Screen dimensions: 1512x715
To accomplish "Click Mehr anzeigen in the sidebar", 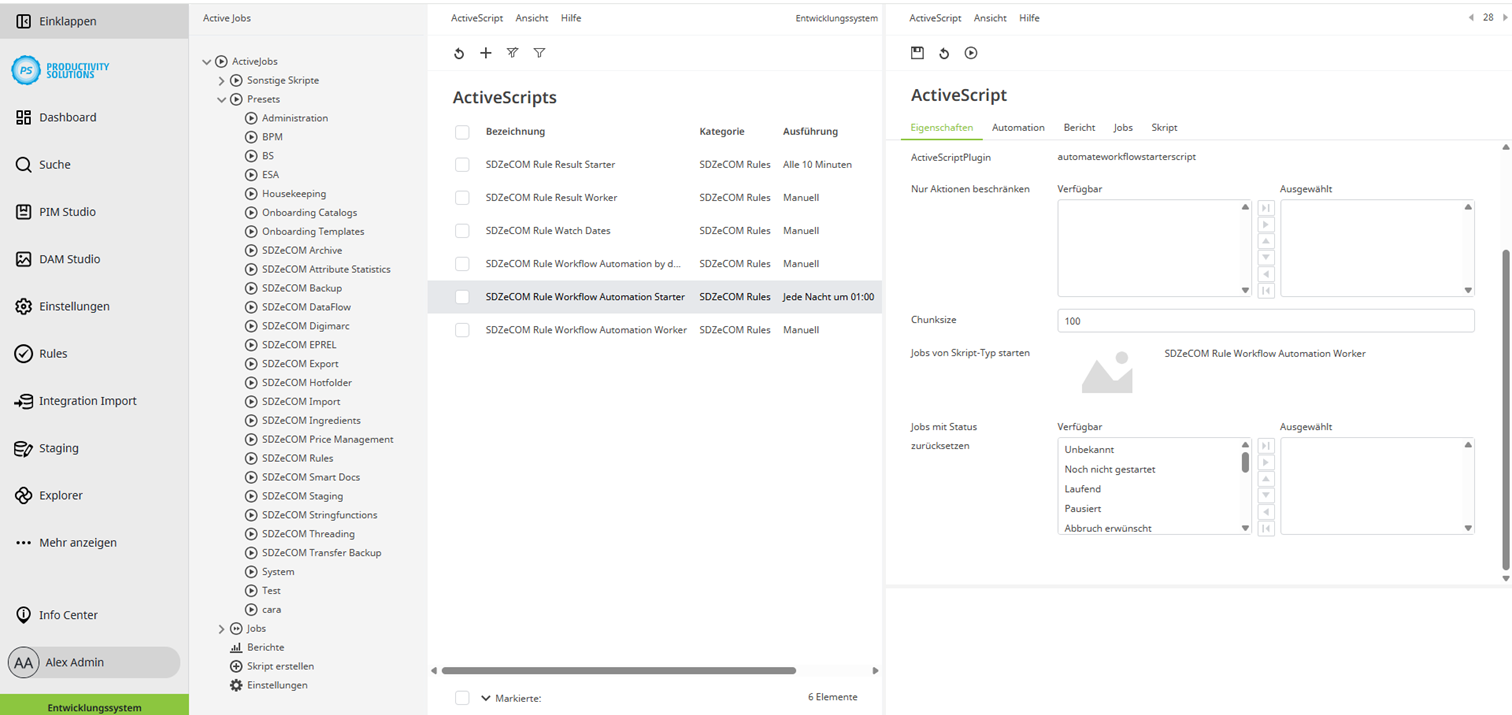I will tap(77, 542).
